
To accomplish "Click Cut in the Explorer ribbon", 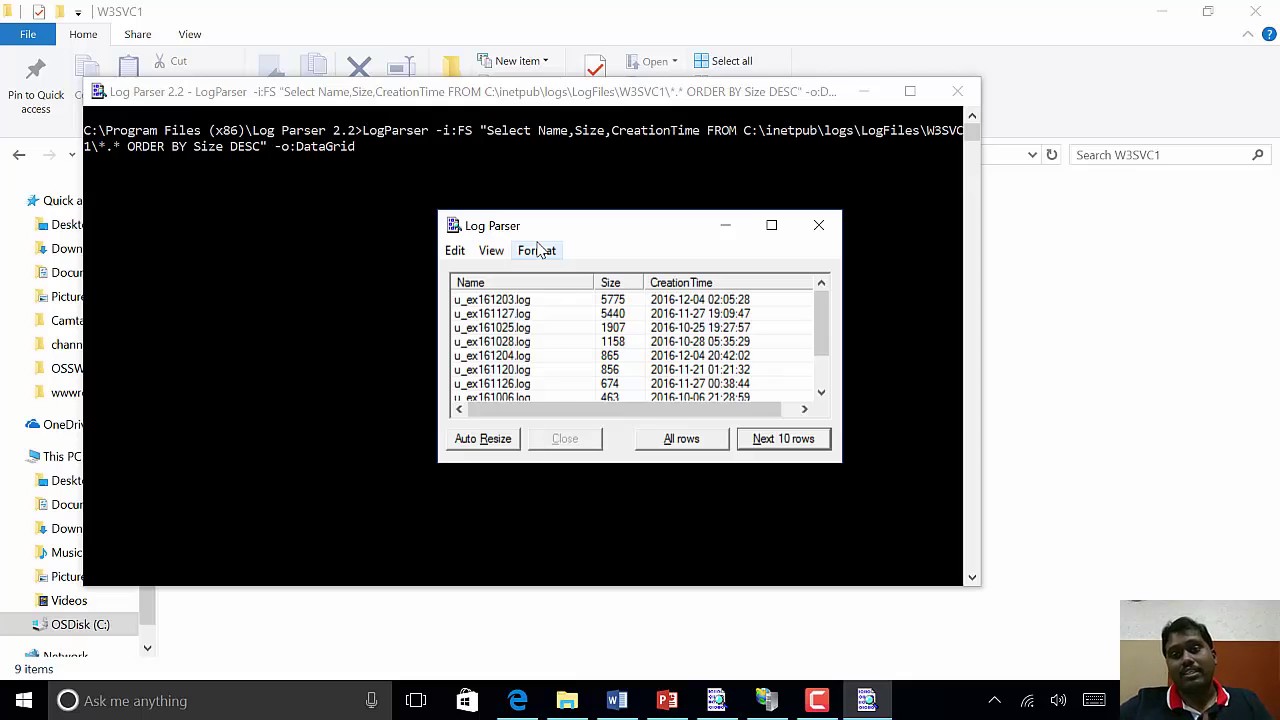I will (x=171, y=62).
